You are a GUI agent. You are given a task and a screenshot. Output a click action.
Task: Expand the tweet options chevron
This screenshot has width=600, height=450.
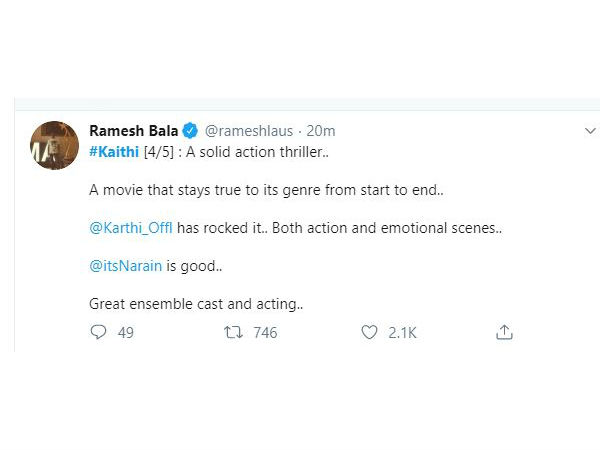[589, 132]
